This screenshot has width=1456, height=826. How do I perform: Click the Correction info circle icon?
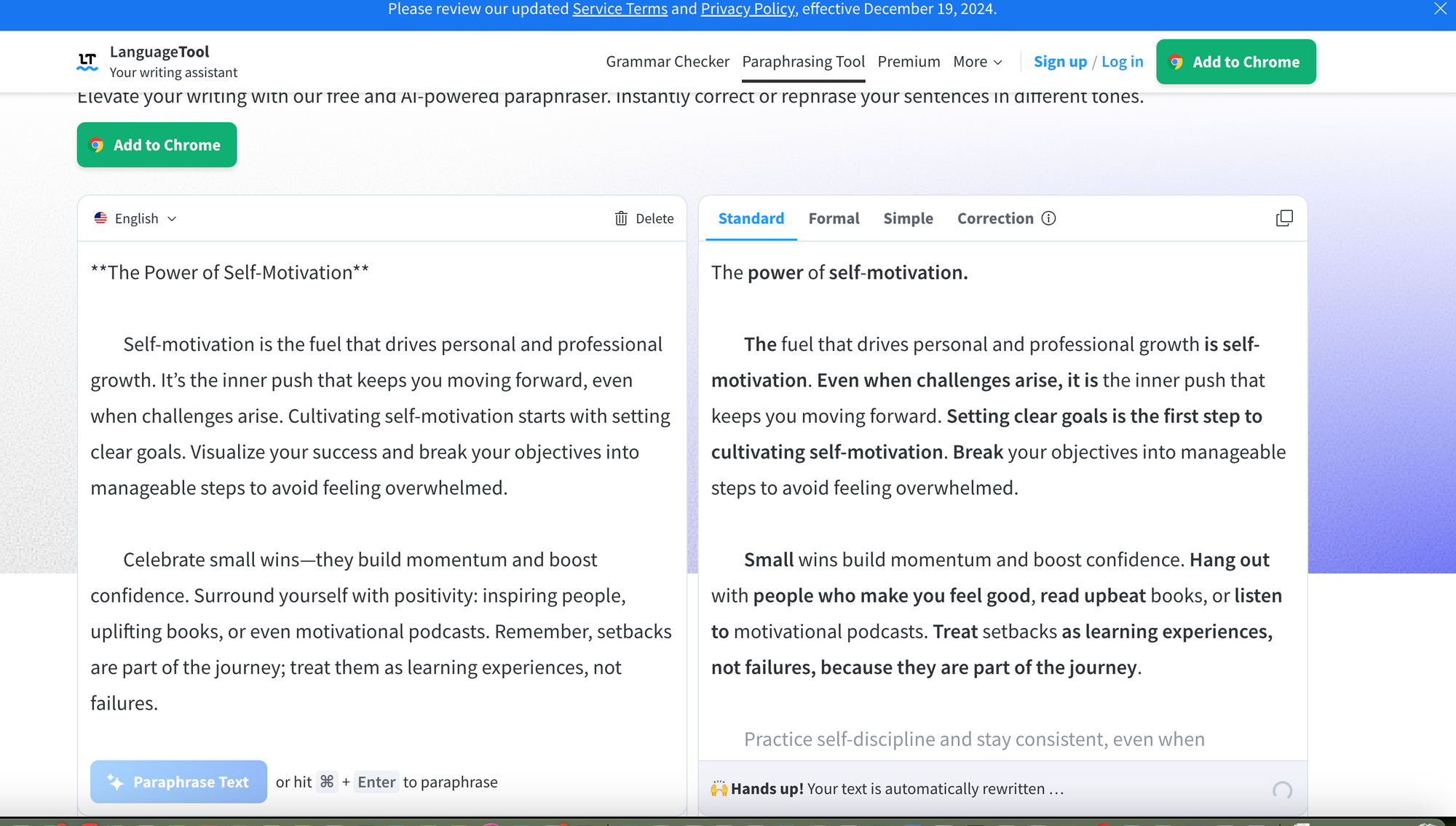pyautogui.click(x=1048, y=218)
